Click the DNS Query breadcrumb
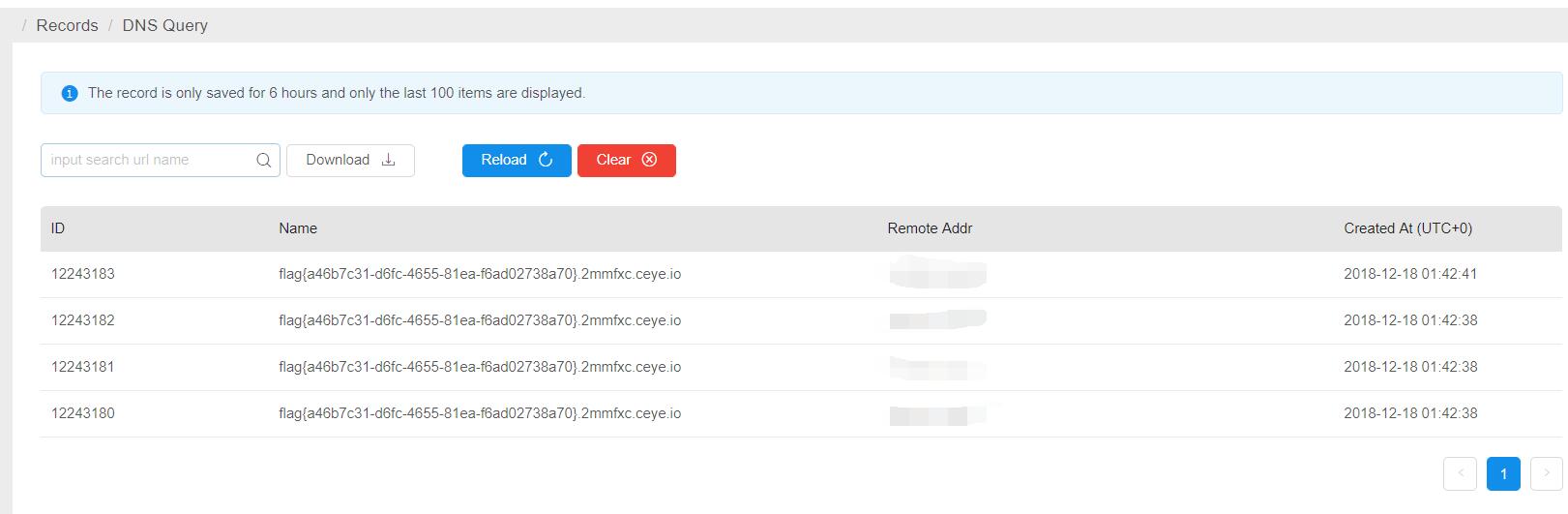The height and width of the screenshot is (514, 1568). [164, 26]
